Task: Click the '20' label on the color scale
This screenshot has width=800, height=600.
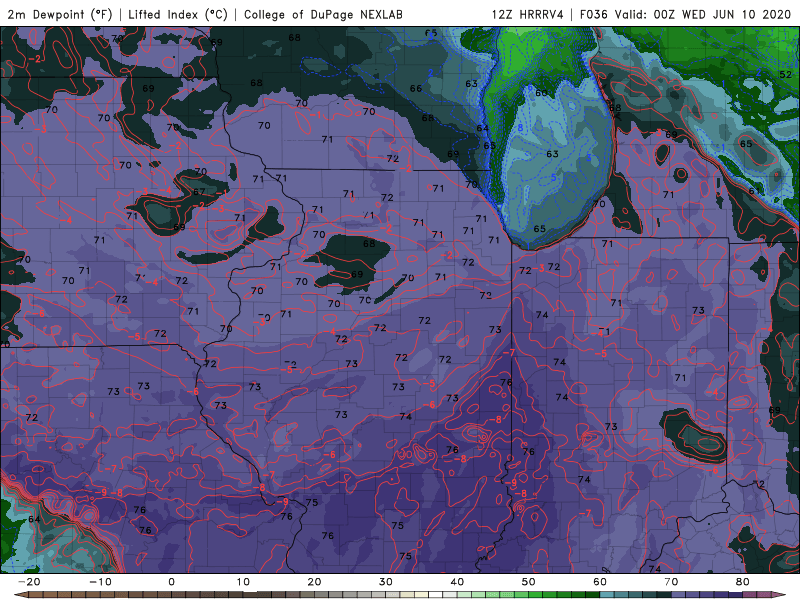Action: pos(314,582)
